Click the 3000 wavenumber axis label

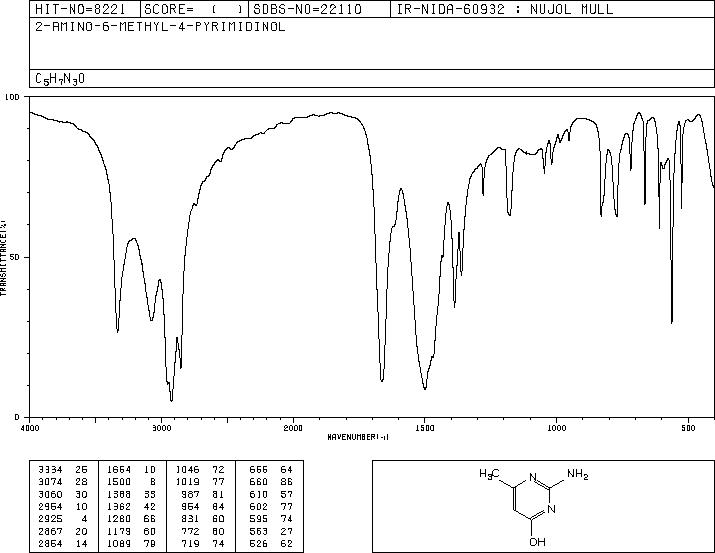tap(161, 428)
